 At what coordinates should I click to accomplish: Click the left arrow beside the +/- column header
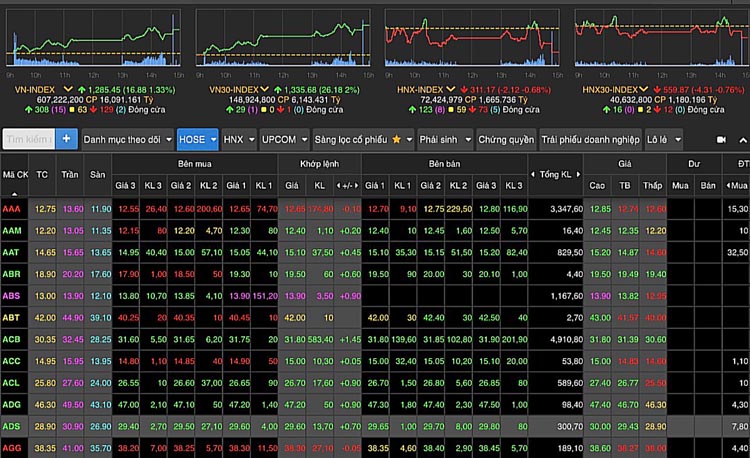tap(336, 185)
